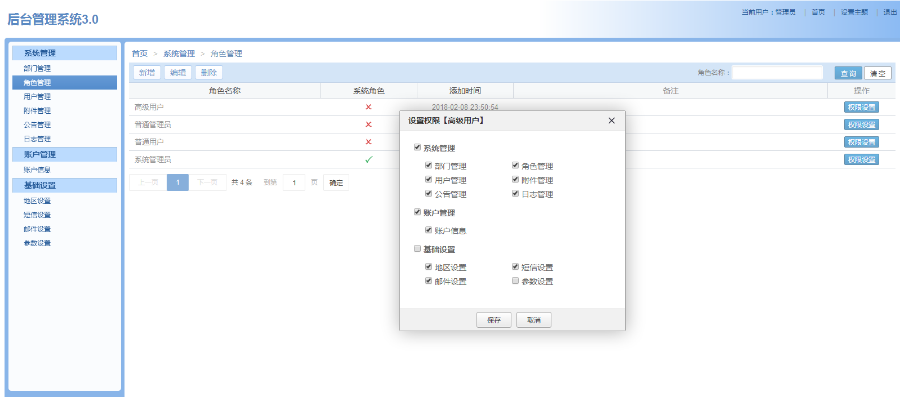The height and width of the screenshot is (397, 900).
Task: Click the 系统管理员 role name cell
Action: (x=224, y=159)
